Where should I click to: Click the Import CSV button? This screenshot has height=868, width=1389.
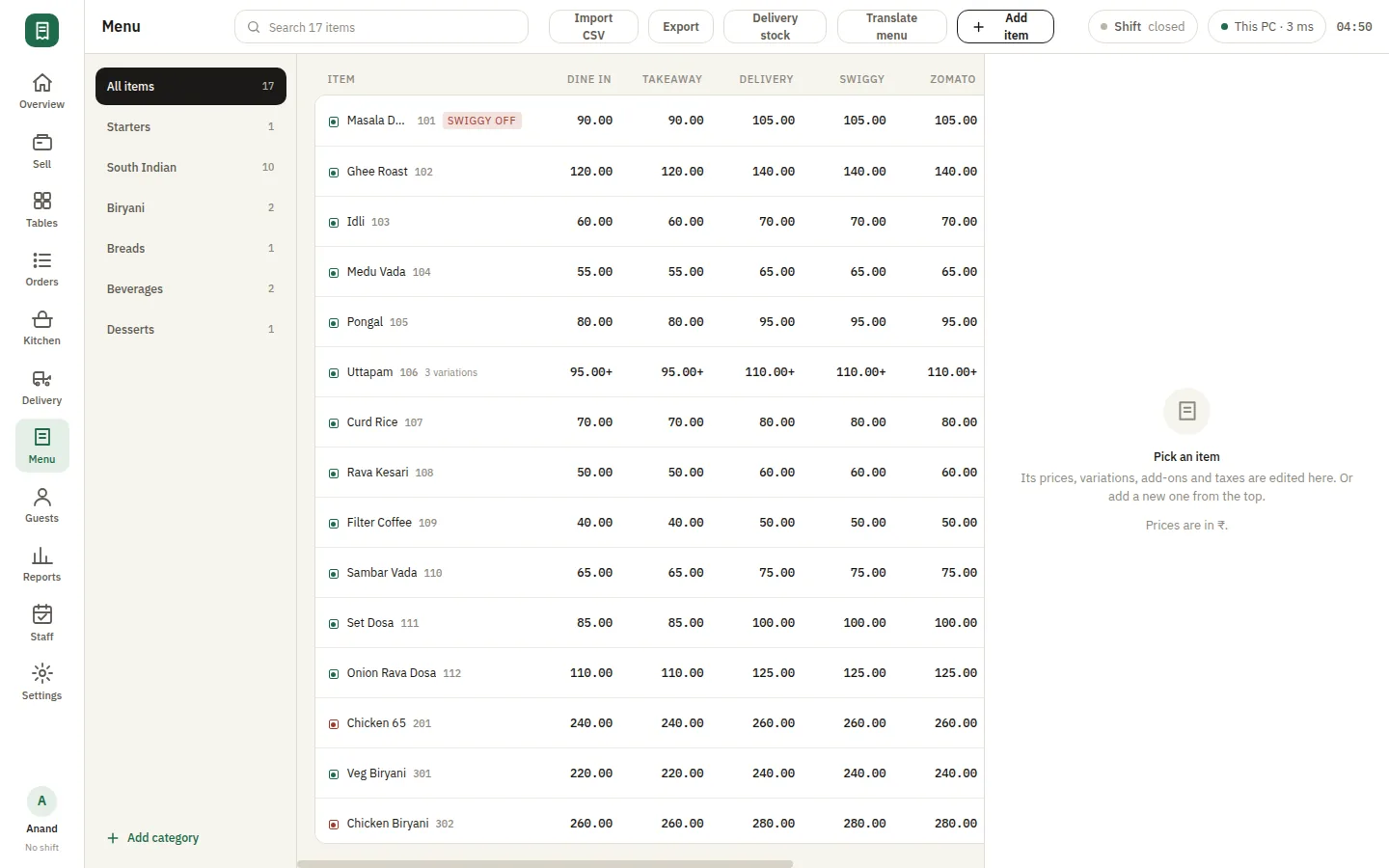click(593, 27)
